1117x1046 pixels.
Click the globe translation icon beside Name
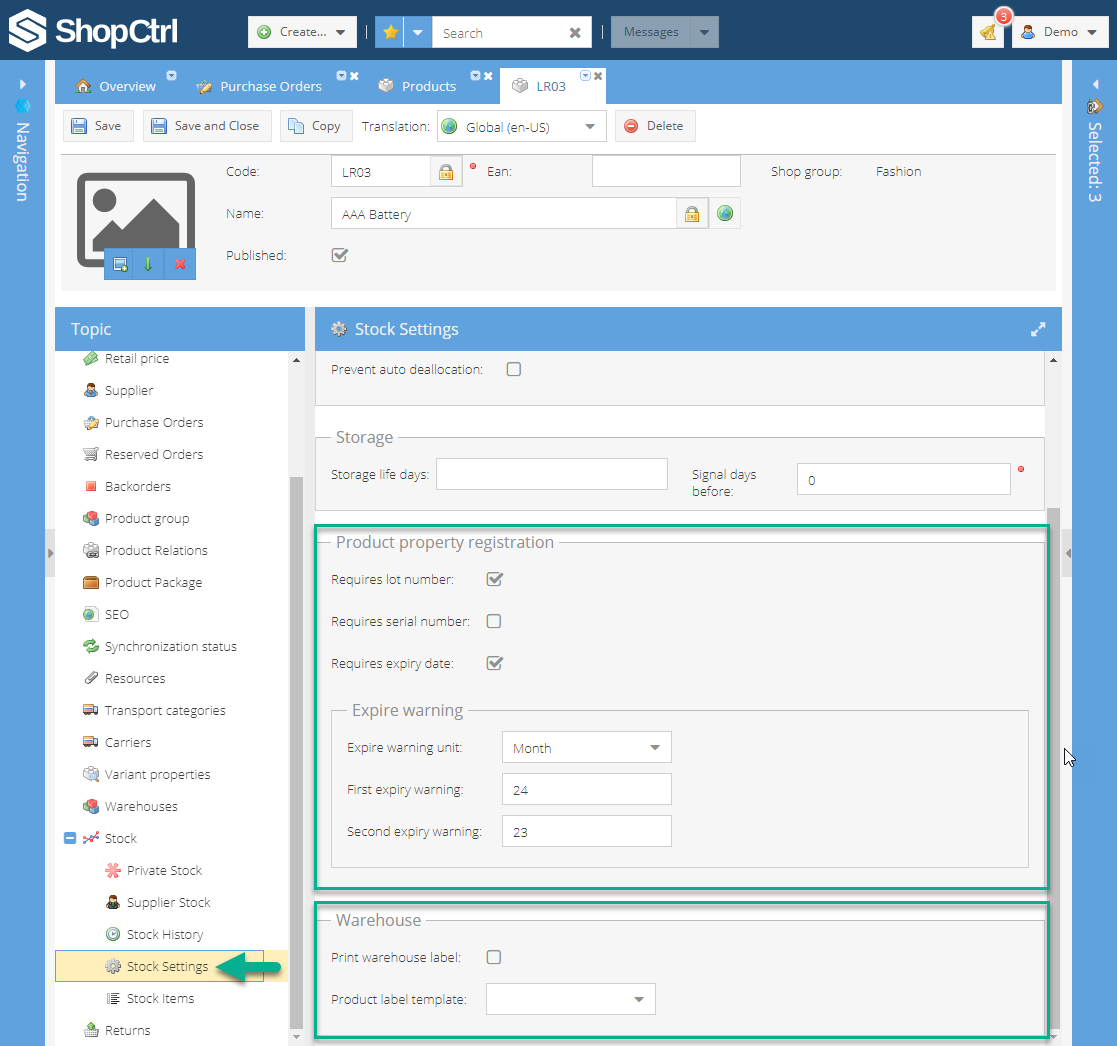724,213
